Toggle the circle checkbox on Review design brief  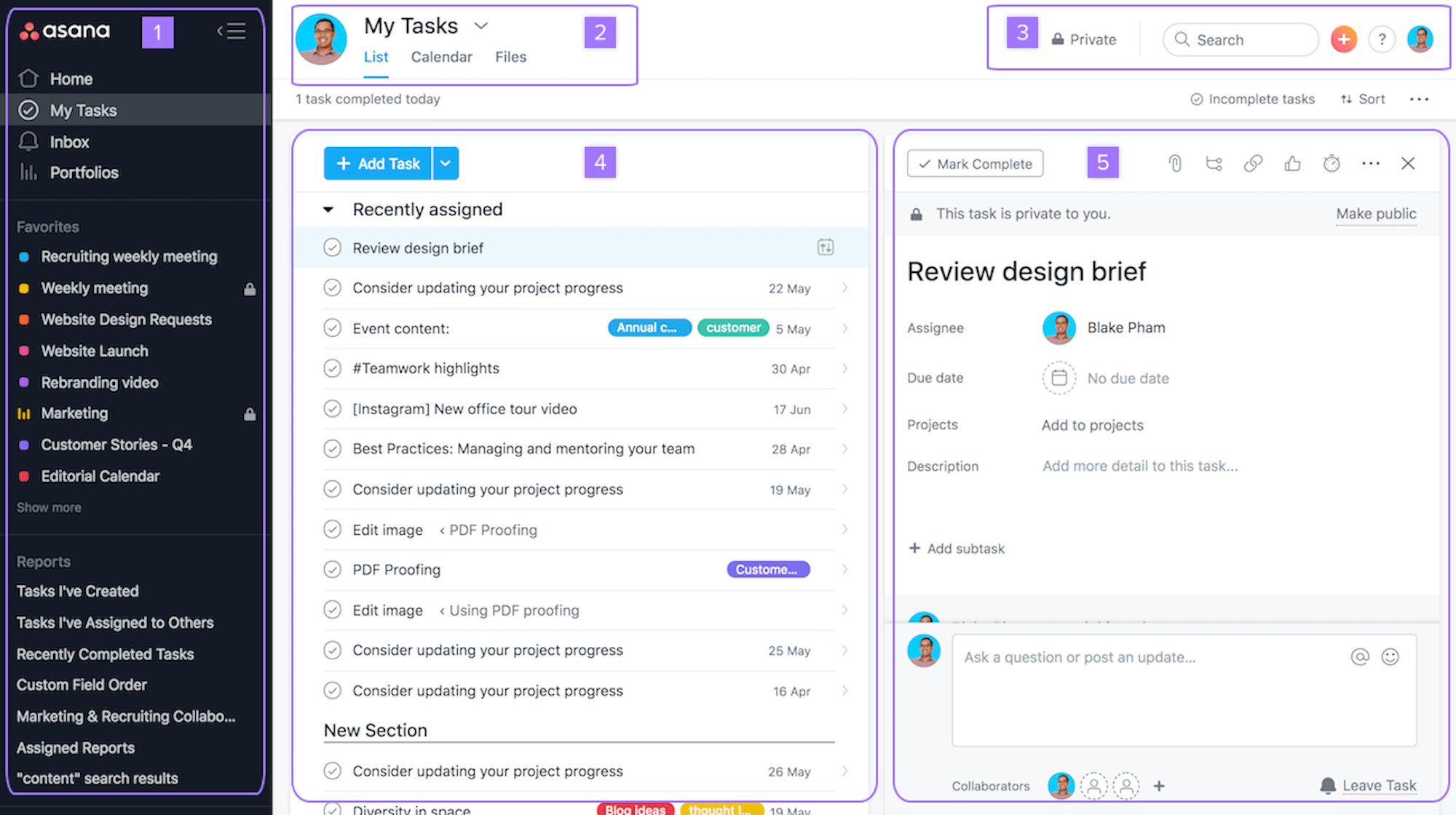pos(332,248)
